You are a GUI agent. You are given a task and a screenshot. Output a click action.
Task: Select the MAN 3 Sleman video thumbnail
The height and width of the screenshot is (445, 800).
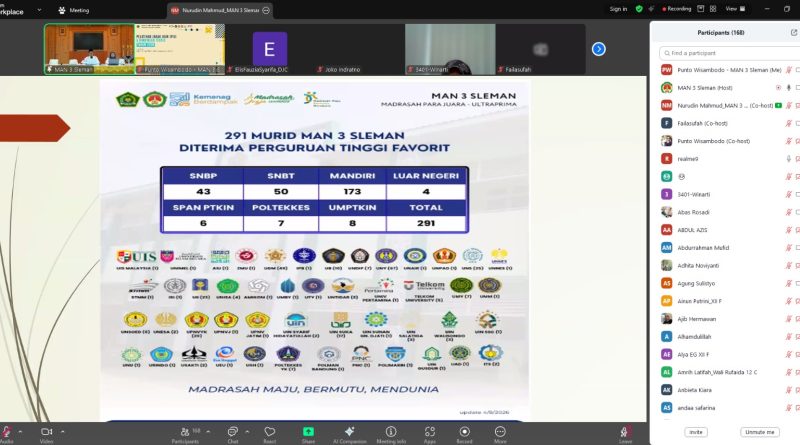tap(89, 49)
